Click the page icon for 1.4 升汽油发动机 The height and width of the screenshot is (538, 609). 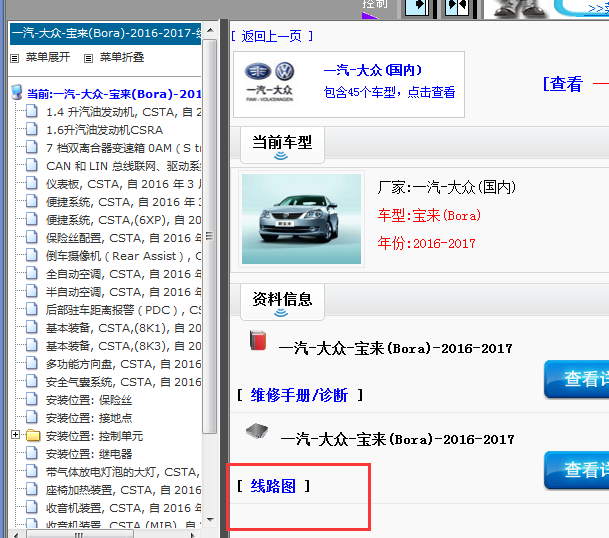[x=32, y=111]
